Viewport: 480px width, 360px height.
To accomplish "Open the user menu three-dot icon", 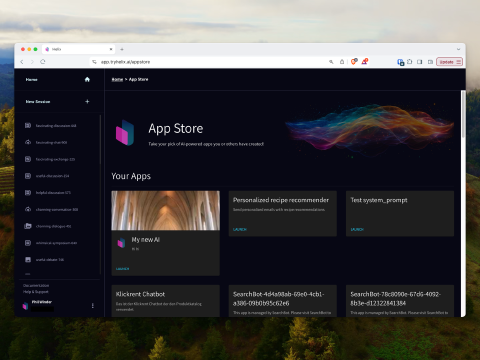I will pos(93,305).
